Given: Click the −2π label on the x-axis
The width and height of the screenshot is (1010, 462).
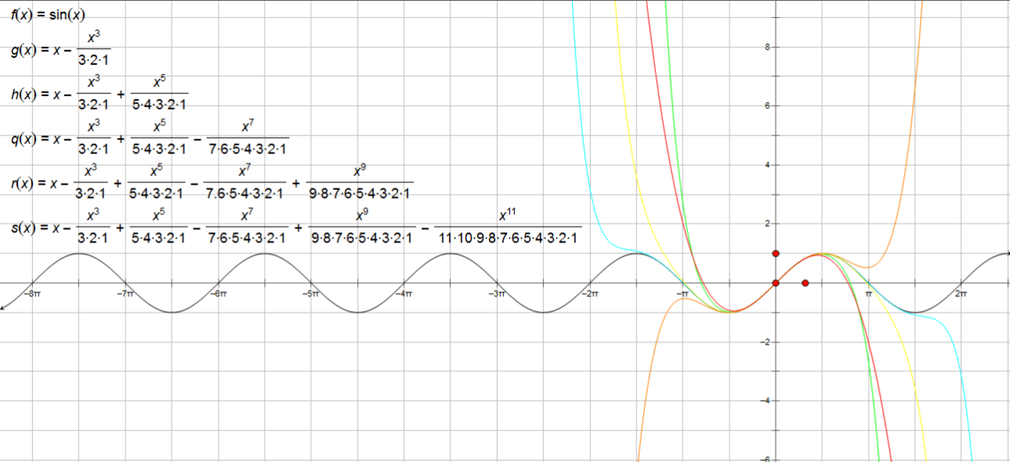Looking at the screenshot, I should point(590,293).
